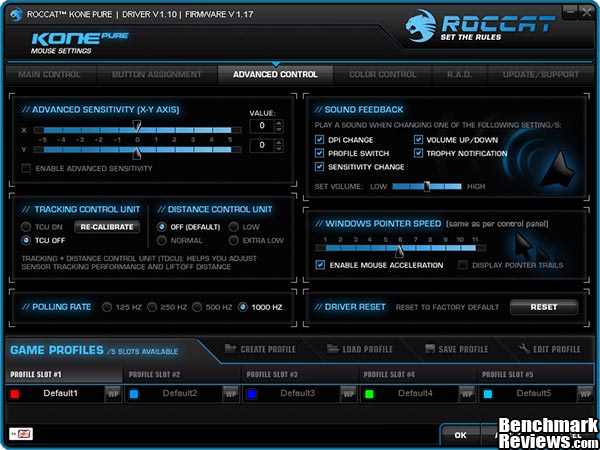Click the Load Profile folder icon
The height and width of the screenshot is (450, 600).
333,349
